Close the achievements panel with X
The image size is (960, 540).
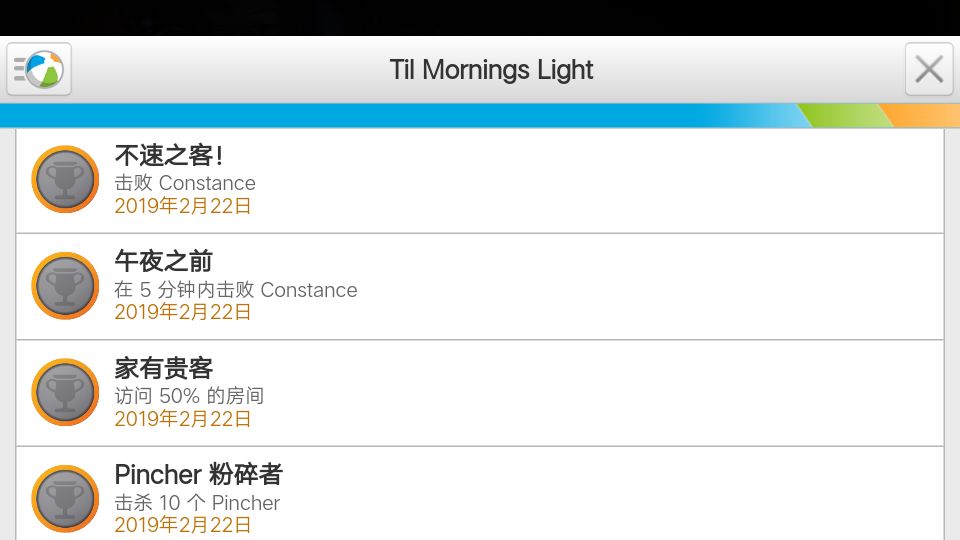click(929, 69)
